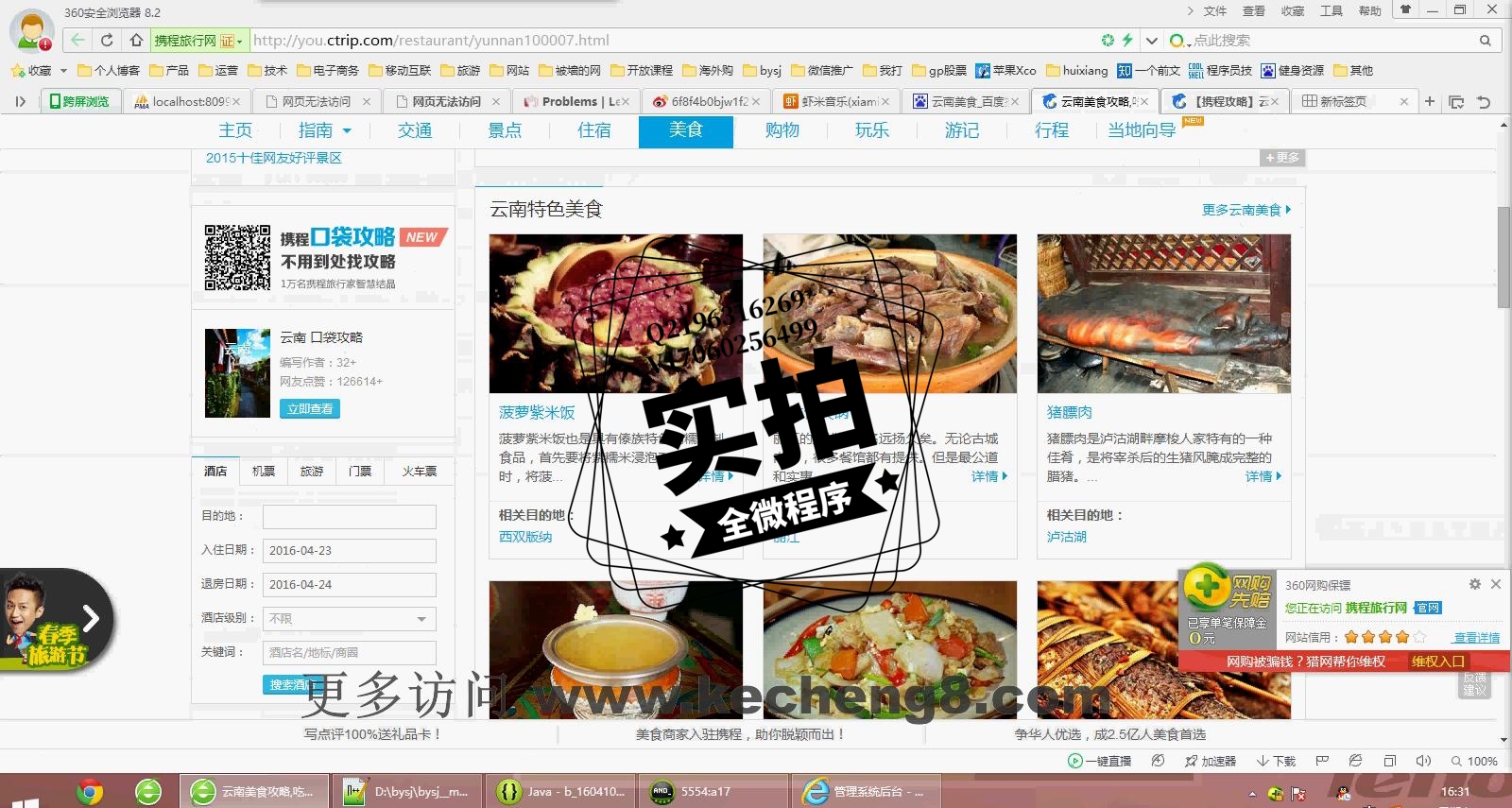Image resolution: width=1512 pixels, height=808 pixels.
Task: Switch to the localhost:8099 tab
Action: click(x=187, y=101)
